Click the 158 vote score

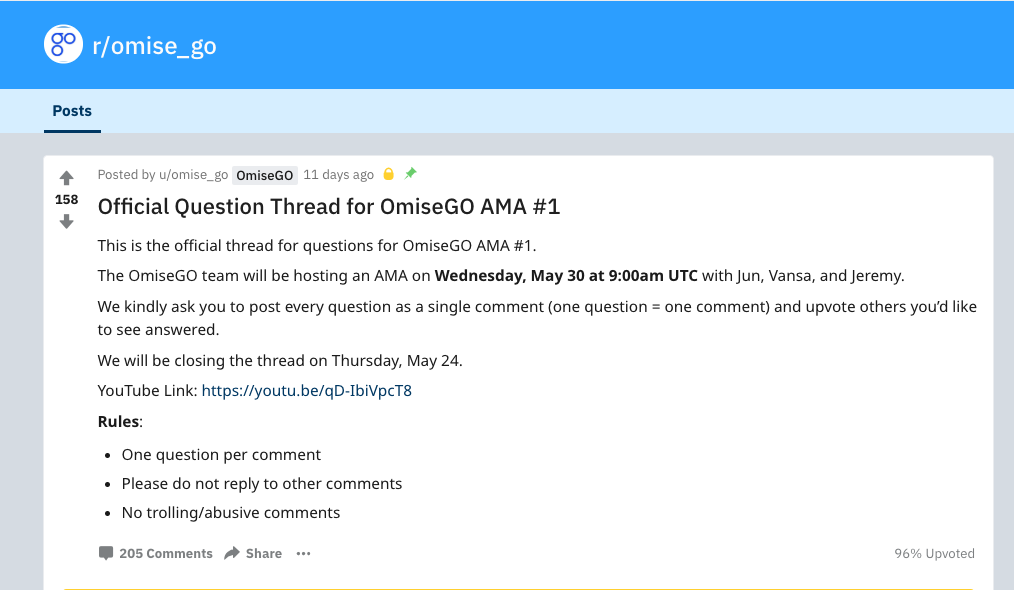(66, 200)
